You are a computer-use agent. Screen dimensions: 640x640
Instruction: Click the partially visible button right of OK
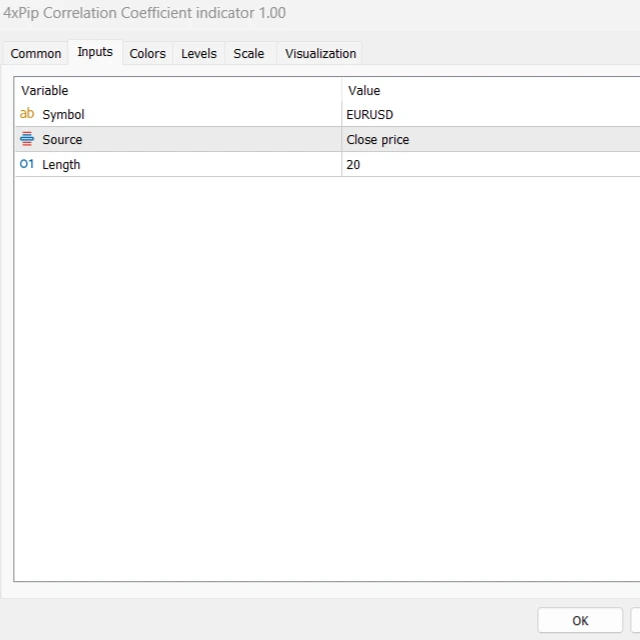coord(635,620)
